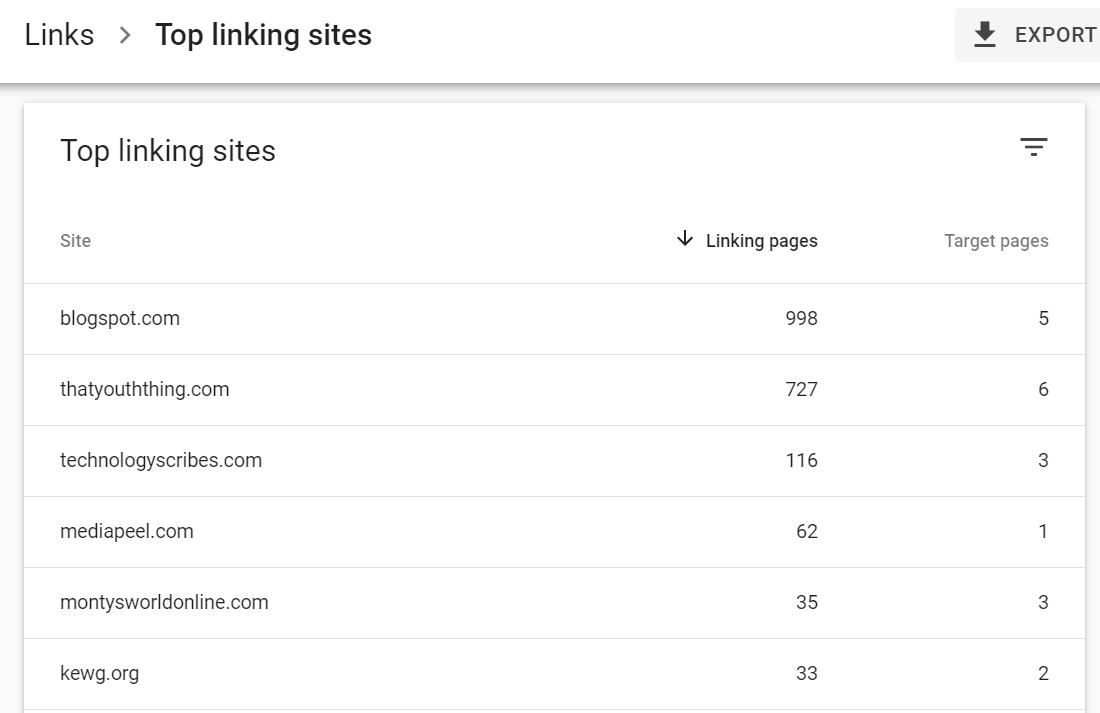Click the 727 linking pages value
Screen dimensions: 1100x713
click(801, 389)
